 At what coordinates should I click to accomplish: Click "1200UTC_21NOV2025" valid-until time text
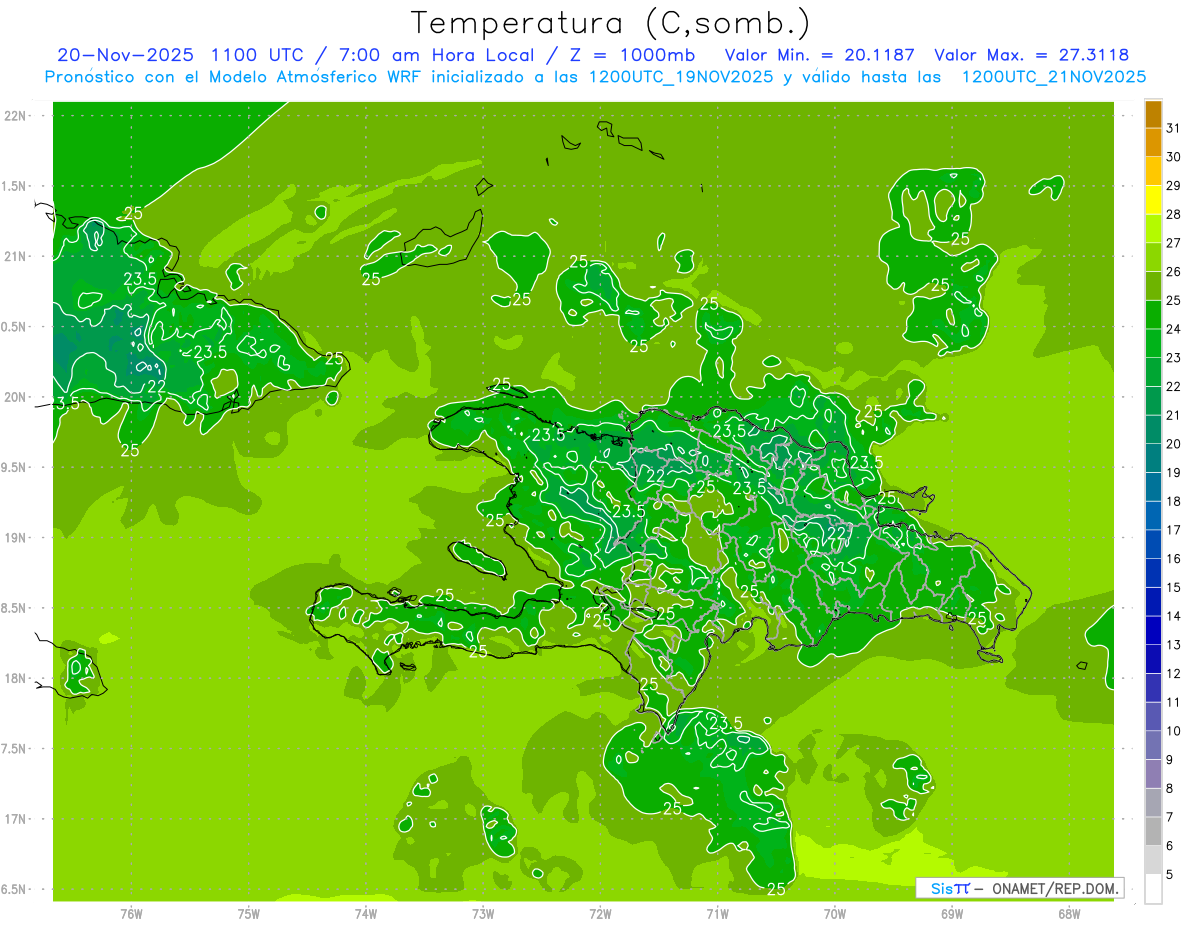click(1054, 77)
